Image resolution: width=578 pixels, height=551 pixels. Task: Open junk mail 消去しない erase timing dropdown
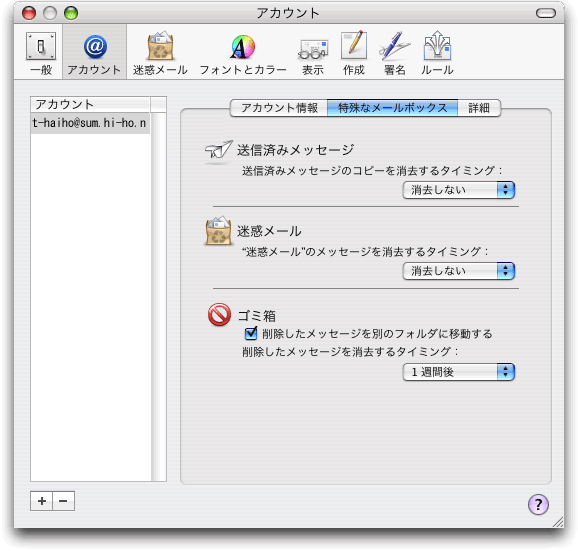[459, 271]
